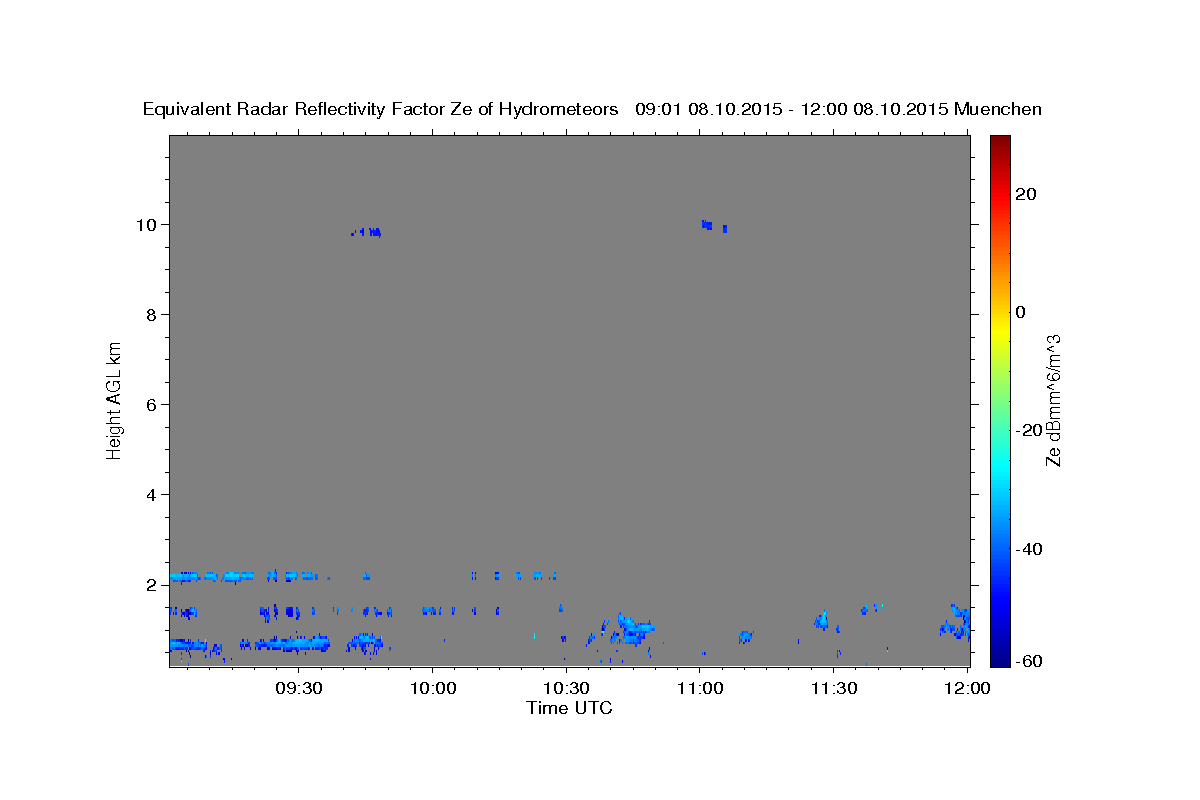Click the height tick label 10

[148, 224]
